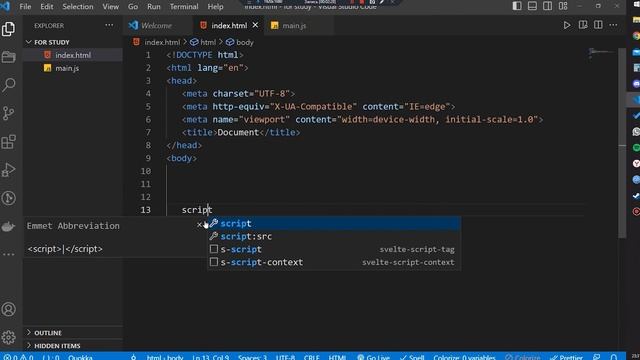
Task: Open the Selection menu
Action: point(78,7)
